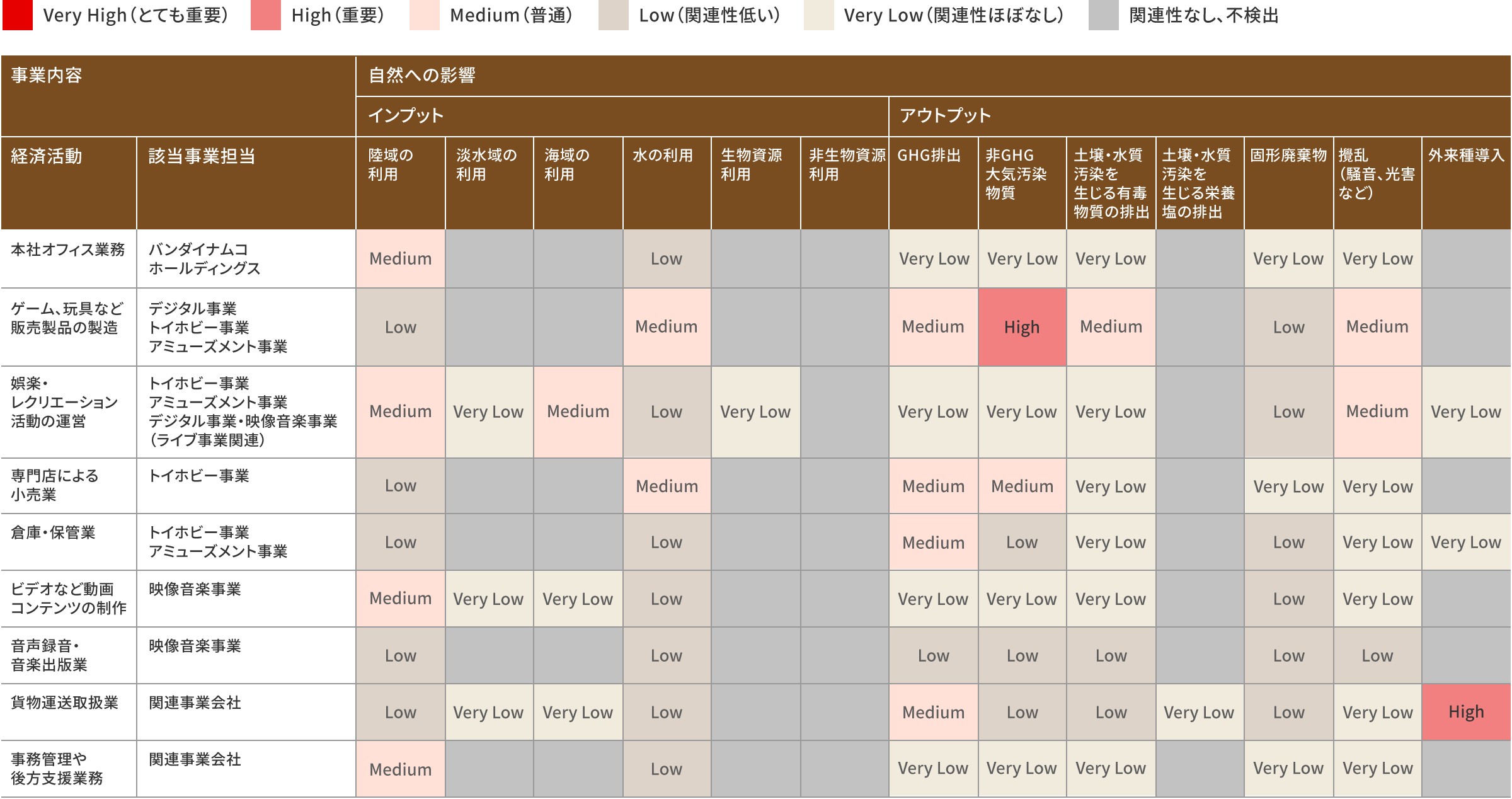Click the High pink legend swatch

tap(265, 15)
